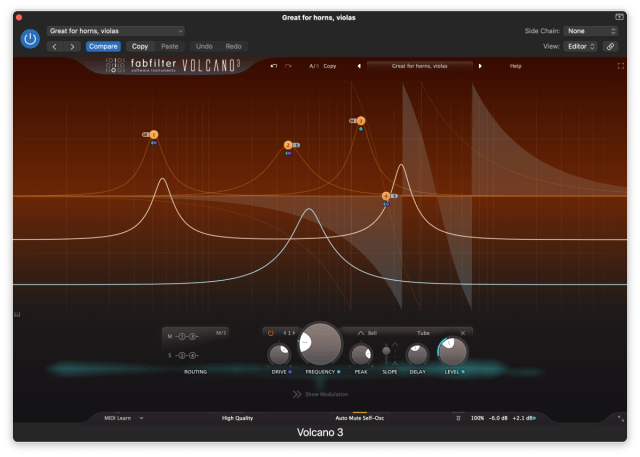Go to next preset with right arrow
Screen dimensions: 640x457
72,47
